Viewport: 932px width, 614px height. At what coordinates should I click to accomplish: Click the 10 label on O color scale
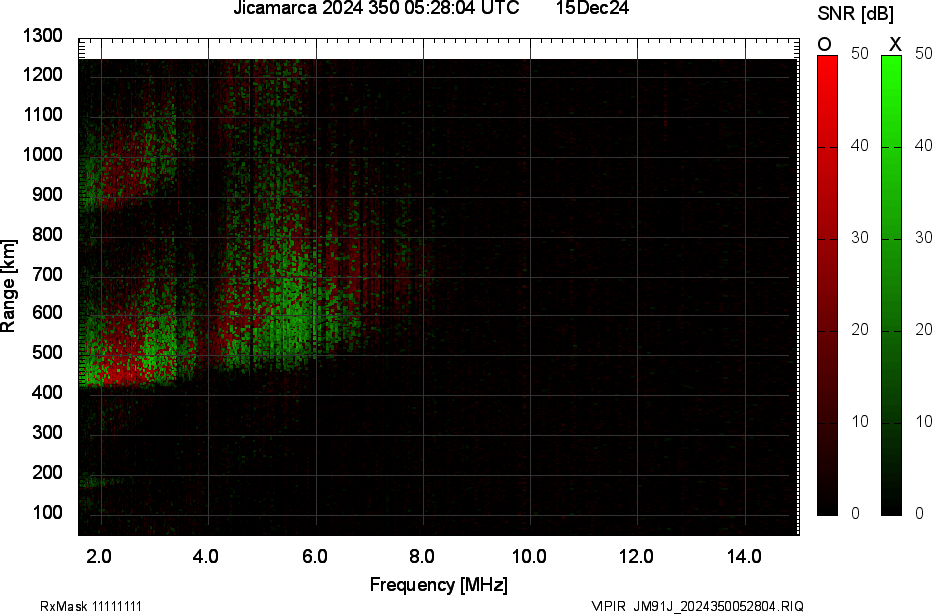[x=859, y=421]
